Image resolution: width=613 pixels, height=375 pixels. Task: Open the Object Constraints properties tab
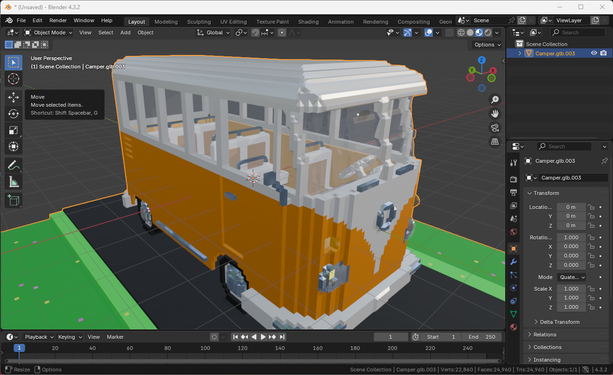click(514, 301)
